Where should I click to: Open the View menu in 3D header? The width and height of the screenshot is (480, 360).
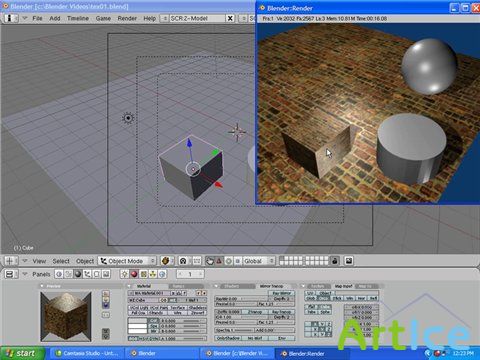(x=39, y=261)
